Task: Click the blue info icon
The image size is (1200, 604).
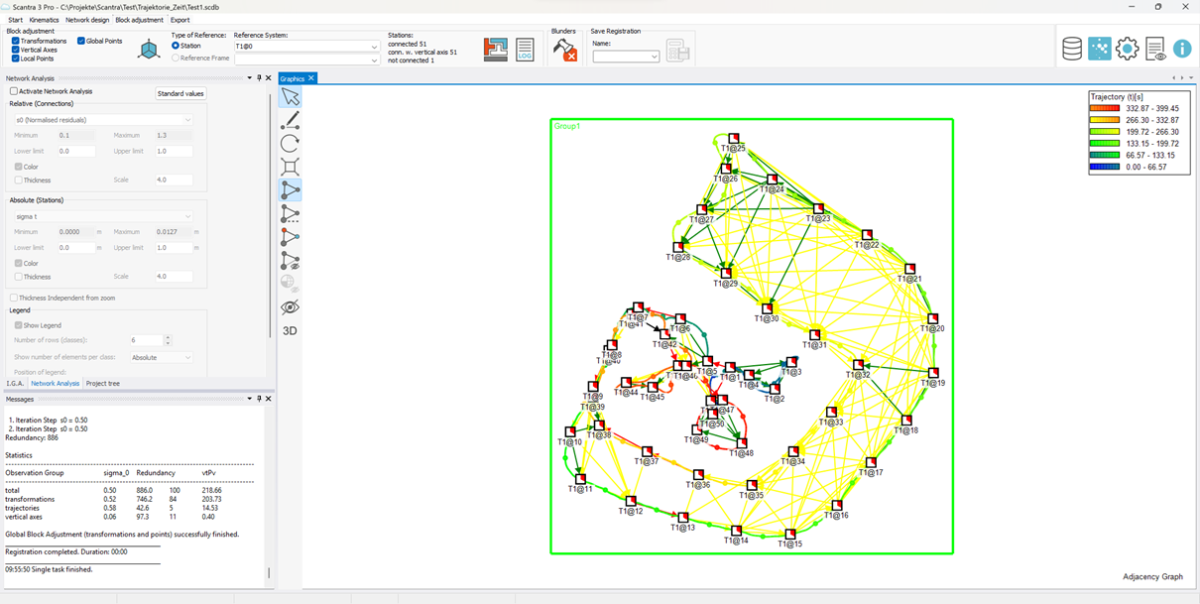Action: click(x=1182, y=48)
